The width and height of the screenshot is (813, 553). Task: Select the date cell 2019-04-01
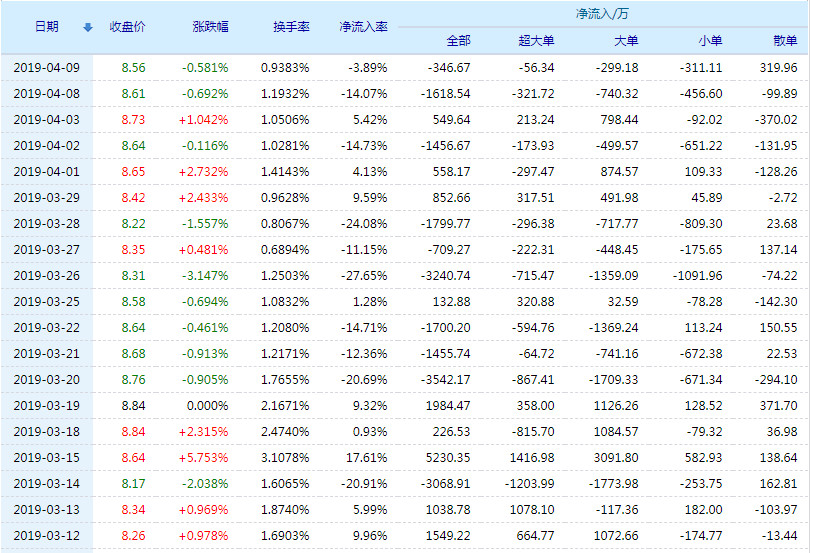pyautogui.click(x=47, y=172)
